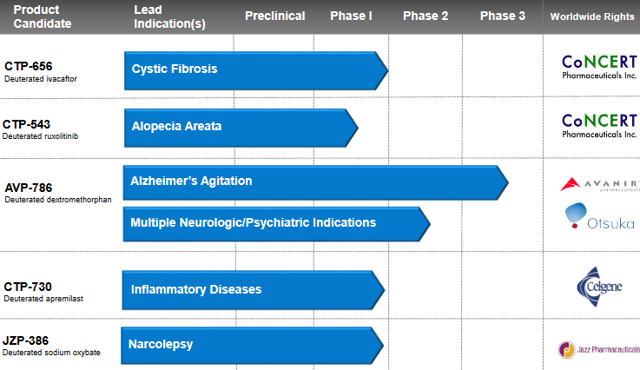Image resolution: width=640 pixels, height=370 pixels.
Task: Click the CTP-730 product candidate label
Action: click(x=43, y=292)
